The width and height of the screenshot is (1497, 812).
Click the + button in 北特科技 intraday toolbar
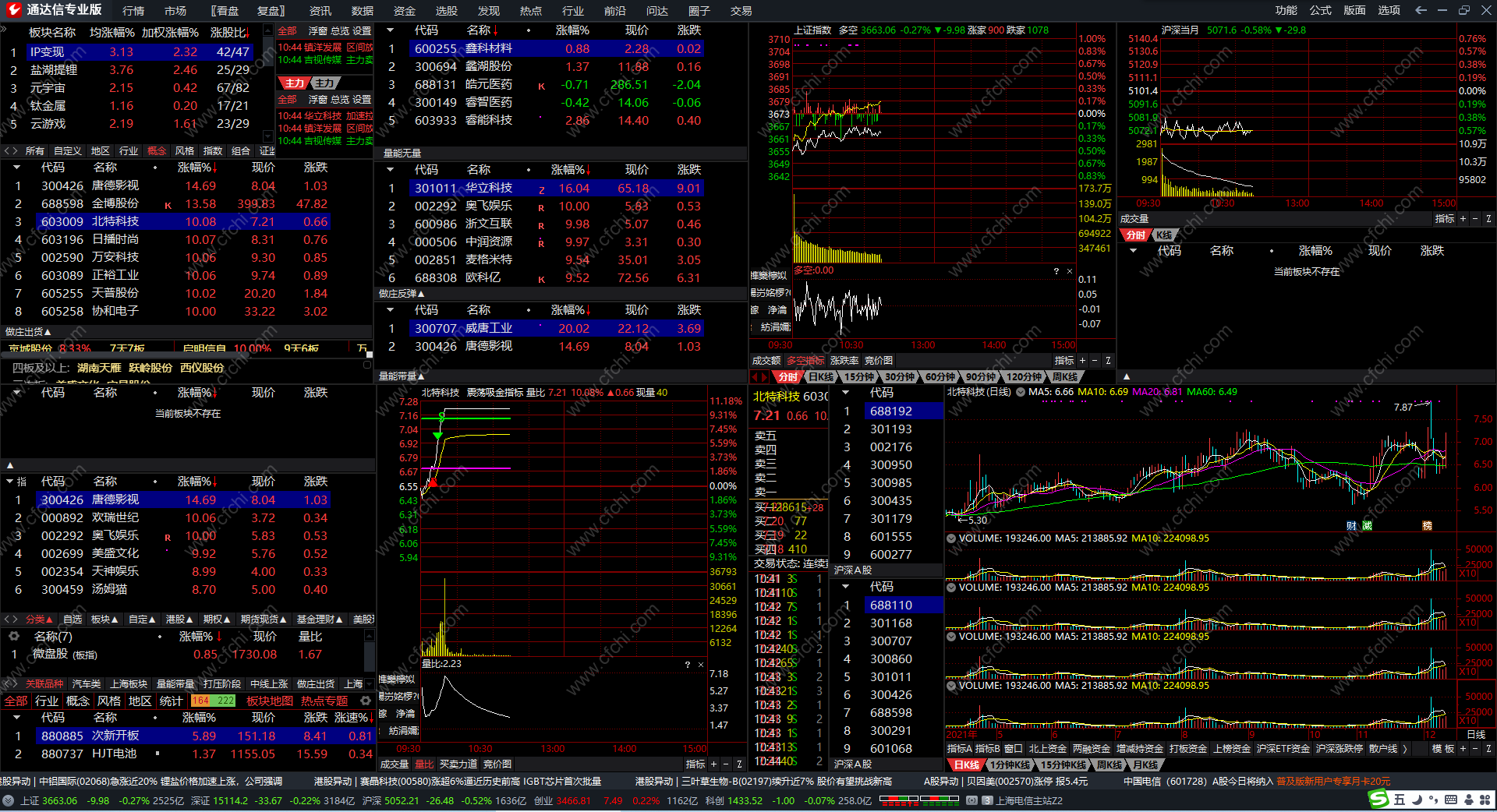[x=713, y=764]
